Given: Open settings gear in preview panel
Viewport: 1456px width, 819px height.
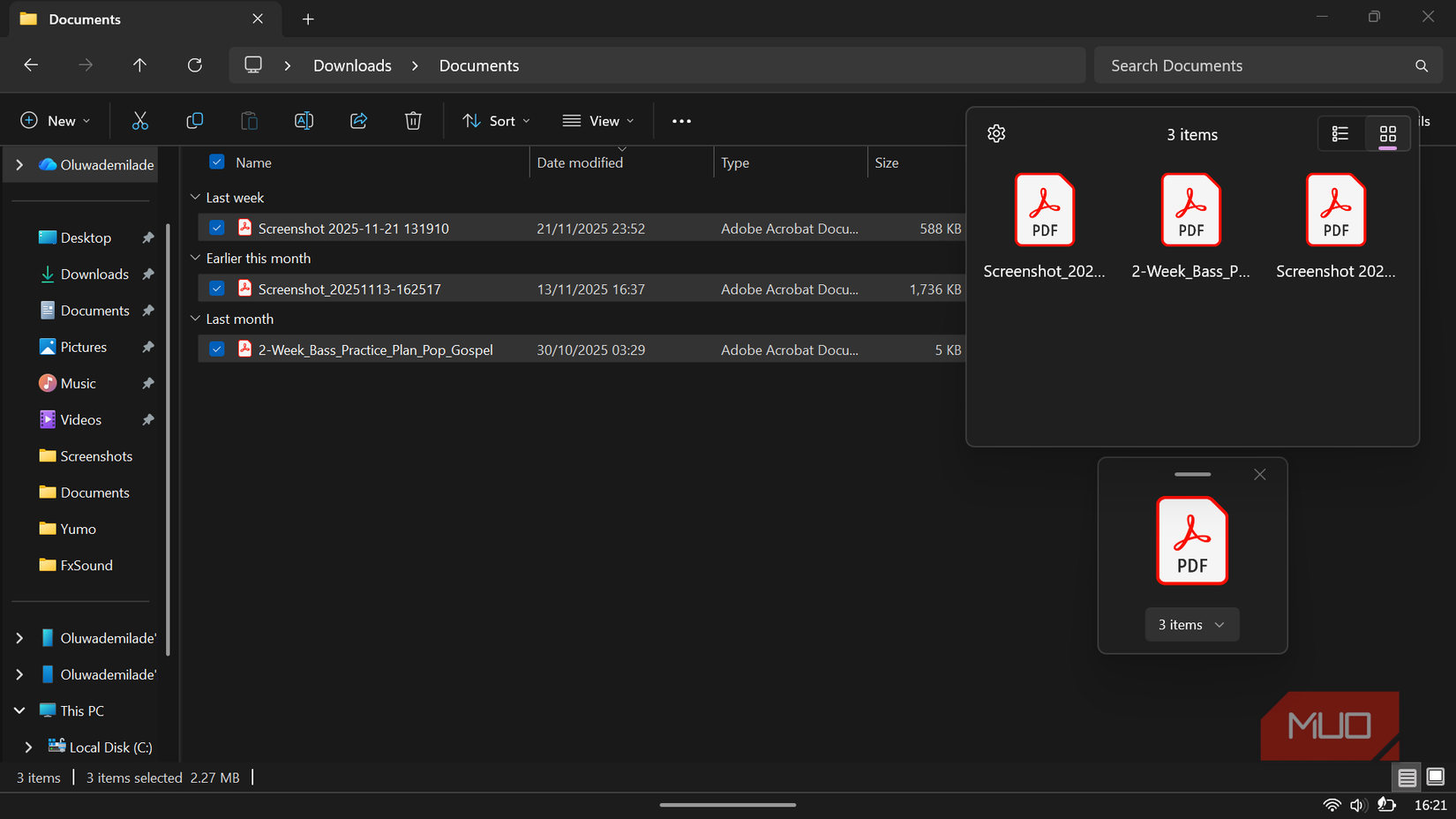Looking at the screenshot, I should [996, 133].
